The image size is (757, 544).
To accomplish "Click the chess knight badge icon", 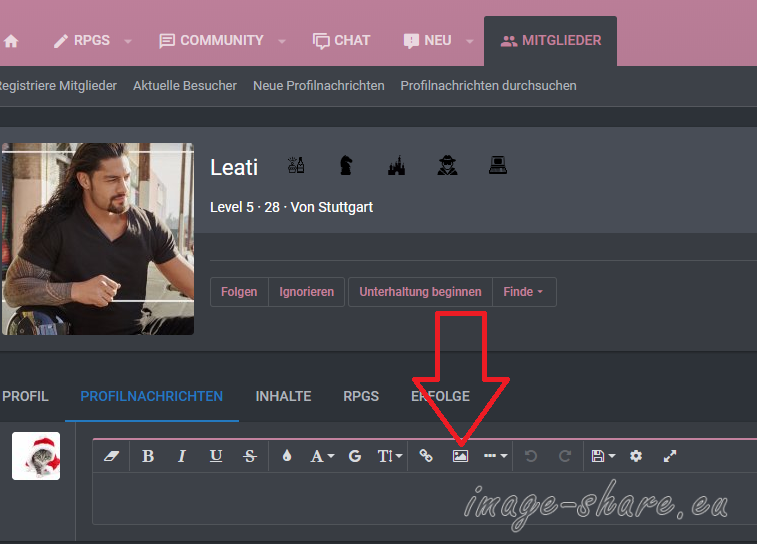I will pos(346,166).
